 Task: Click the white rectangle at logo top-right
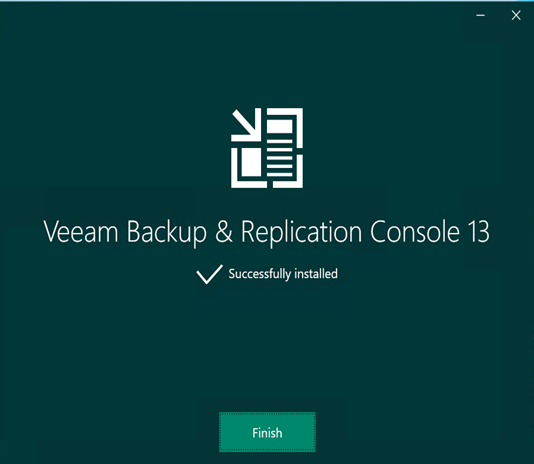[279, 126]
